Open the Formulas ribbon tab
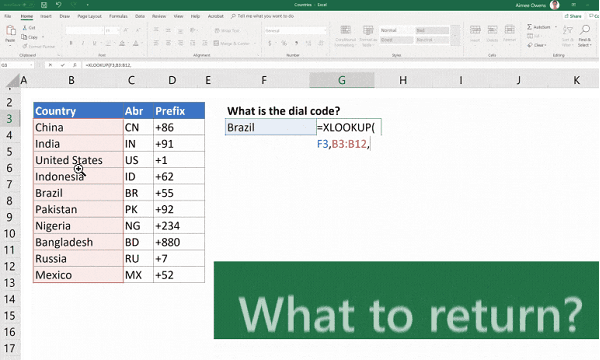600x360 pixels. click(118, 16)
